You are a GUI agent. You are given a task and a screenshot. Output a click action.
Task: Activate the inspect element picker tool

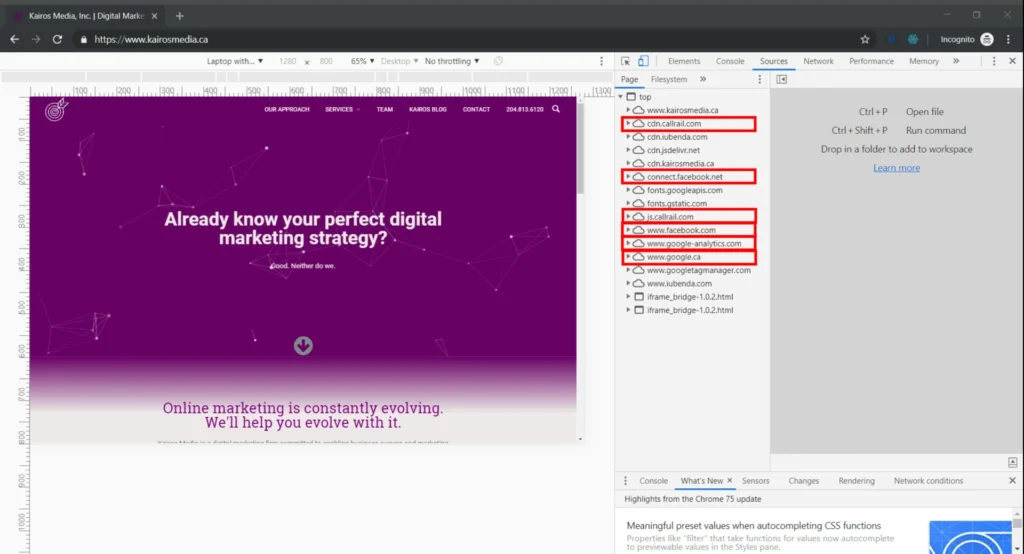(x=625, y=61)
